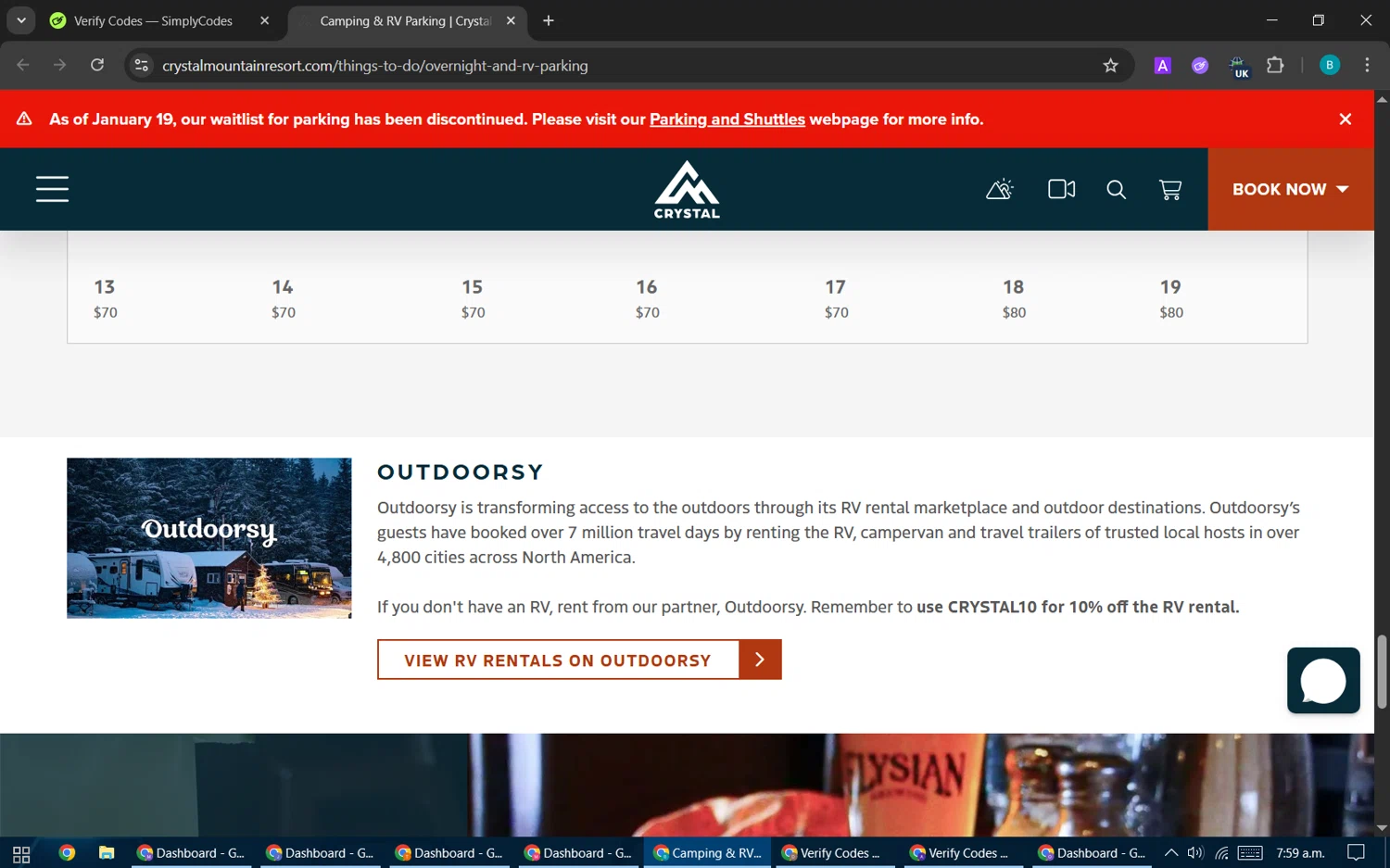Open File Explorer from taskbar

pos(107,853)
